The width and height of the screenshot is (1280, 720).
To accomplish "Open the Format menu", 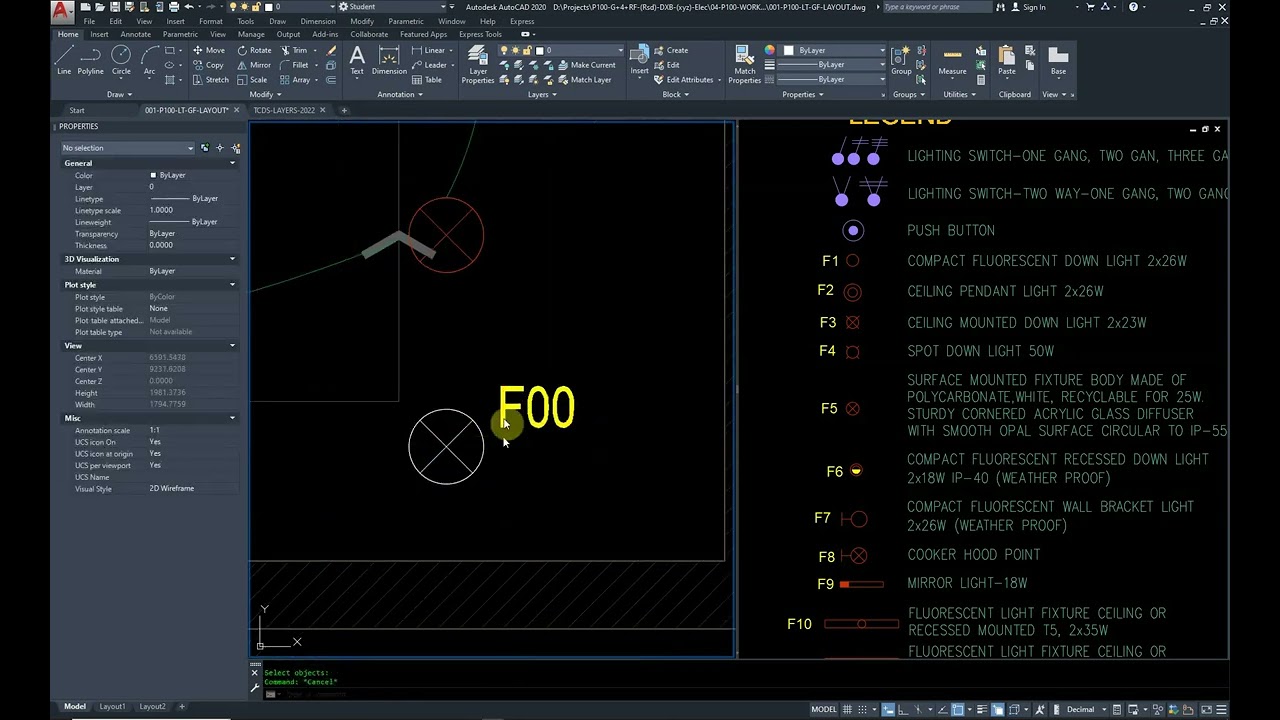I will tap(211, 21).
